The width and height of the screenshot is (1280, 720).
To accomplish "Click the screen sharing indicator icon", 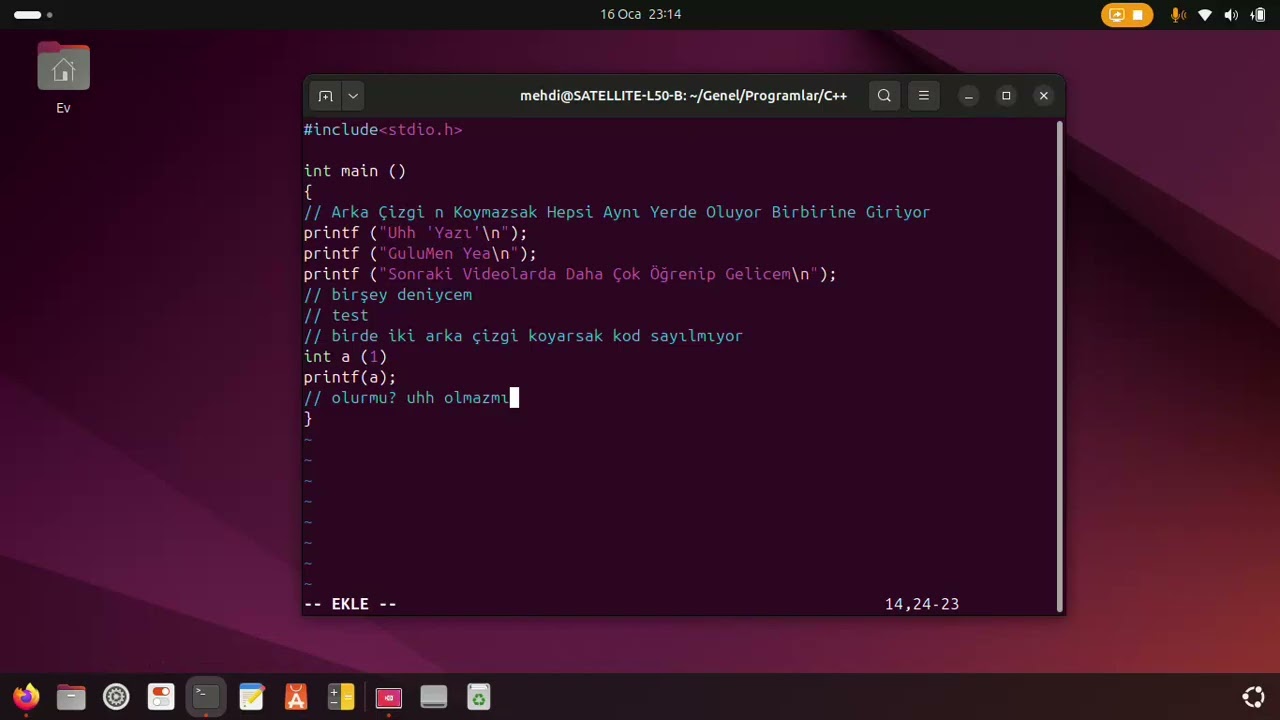I will click(1117, 15).
